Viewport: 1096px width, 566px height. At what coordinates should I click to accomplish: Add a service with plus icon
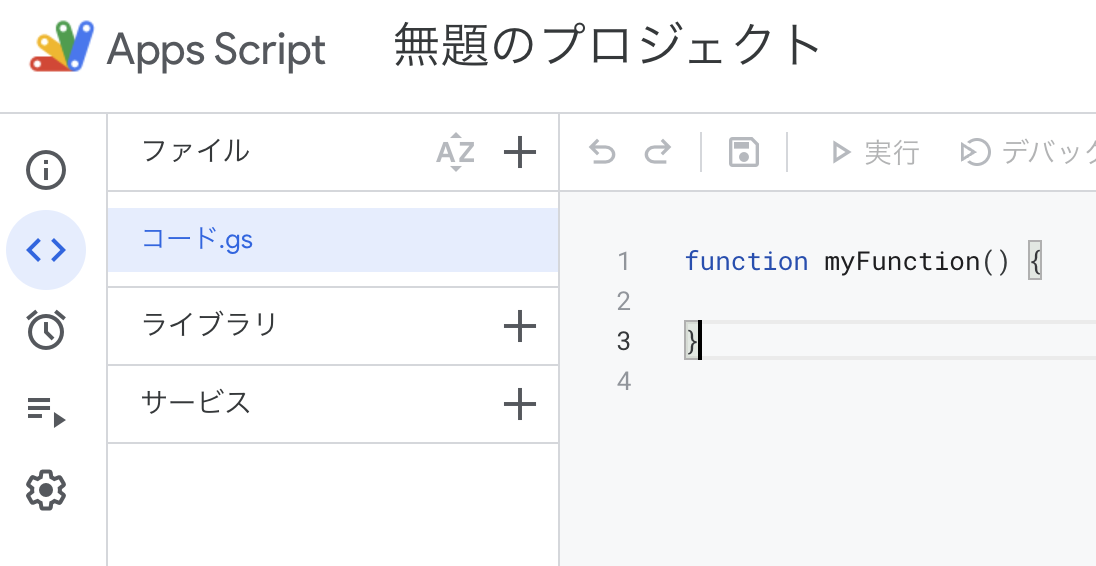519,404
